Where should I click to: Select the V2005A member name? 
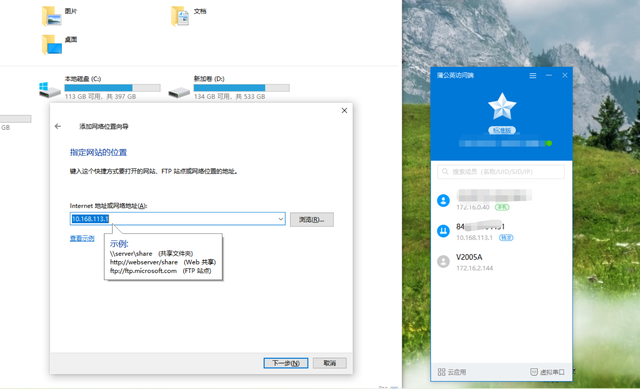pyautogui.click(x=469, y=257)
